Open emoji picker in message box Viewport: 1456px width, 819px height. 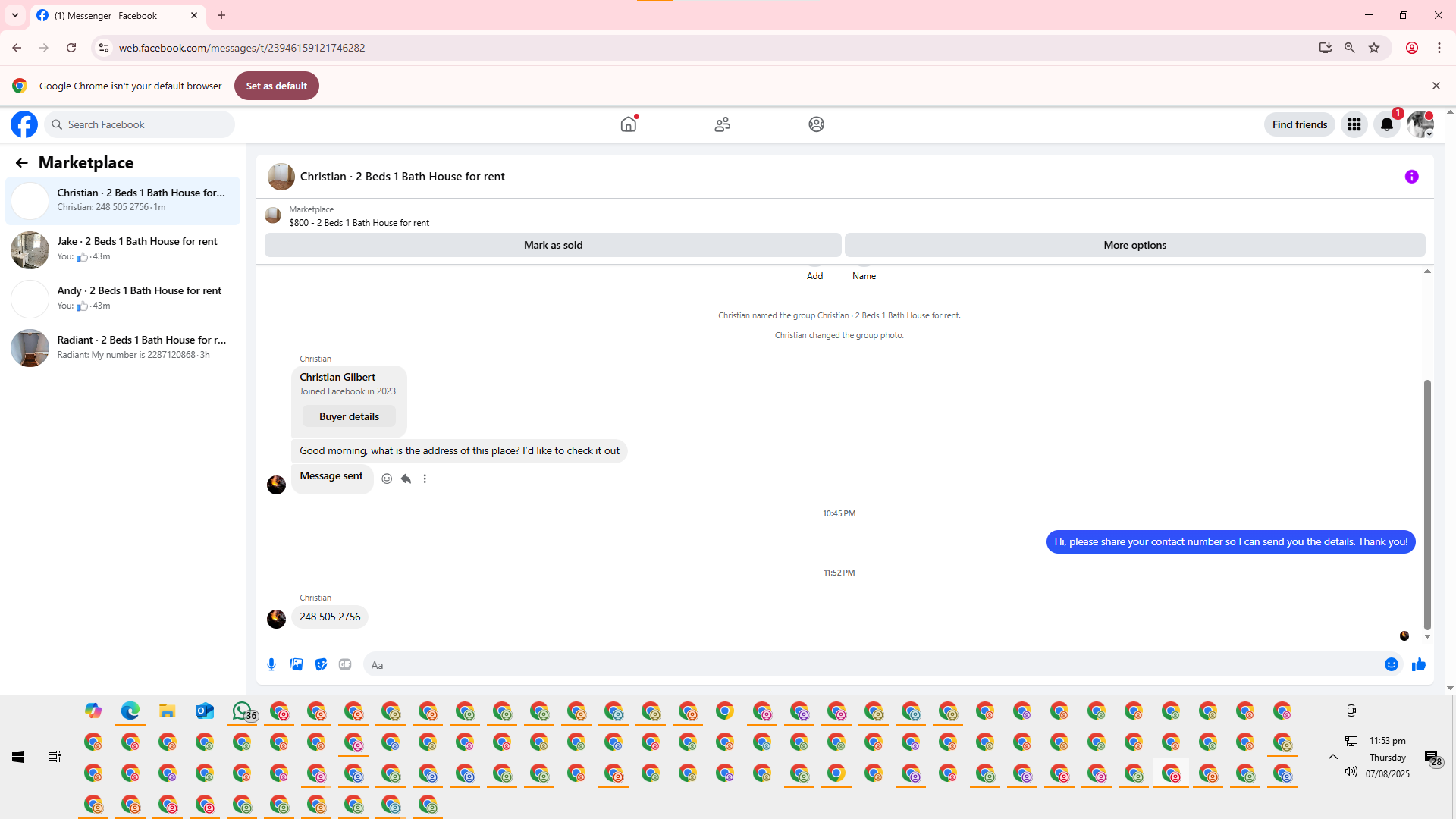(x=1391, y=665)
